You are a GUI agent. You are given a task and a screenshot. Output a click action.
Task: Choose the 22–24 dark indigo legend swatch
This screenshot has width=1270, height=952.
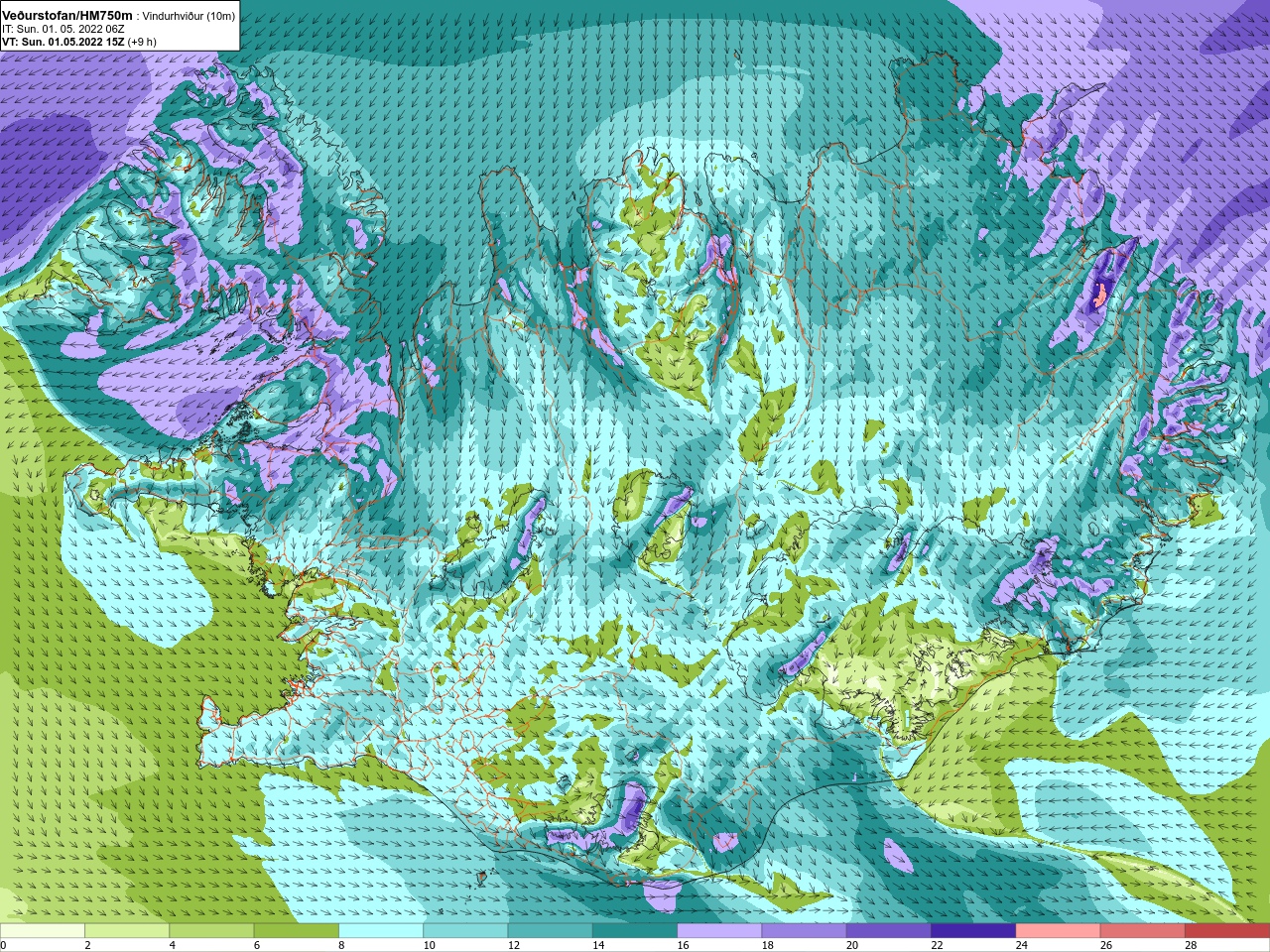coord(973,931)
